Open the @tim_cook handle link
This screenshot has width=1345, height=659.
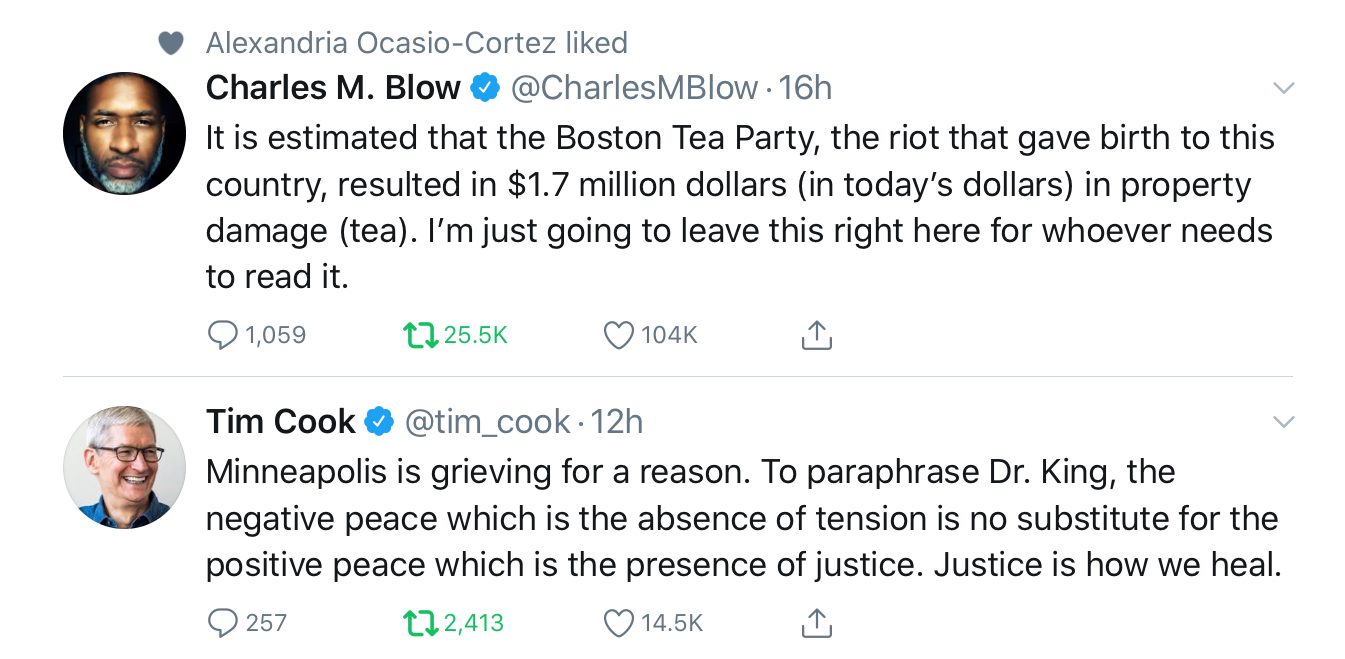487,422
